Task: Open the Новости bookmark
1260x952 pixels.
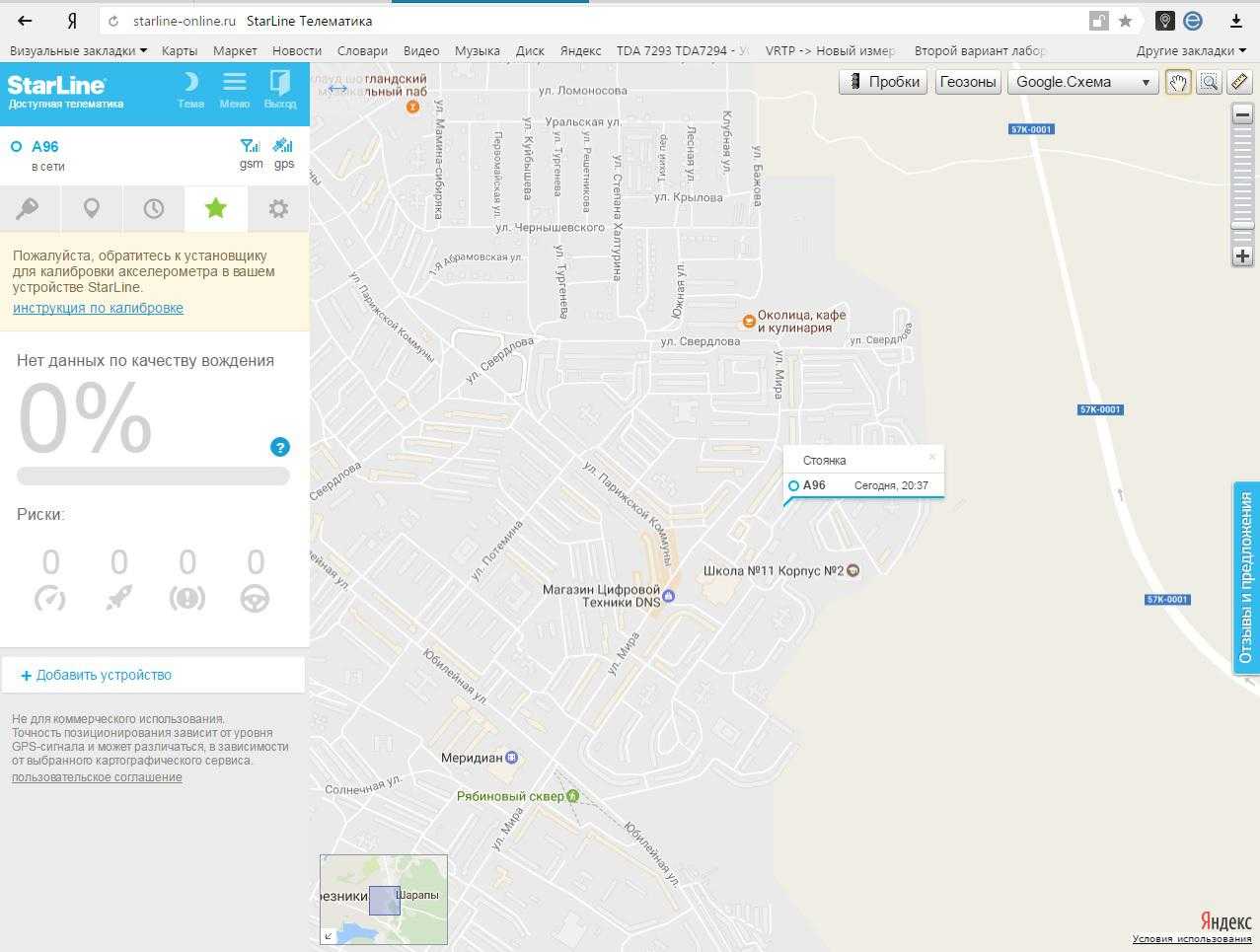Action: [x=297, y=50]
